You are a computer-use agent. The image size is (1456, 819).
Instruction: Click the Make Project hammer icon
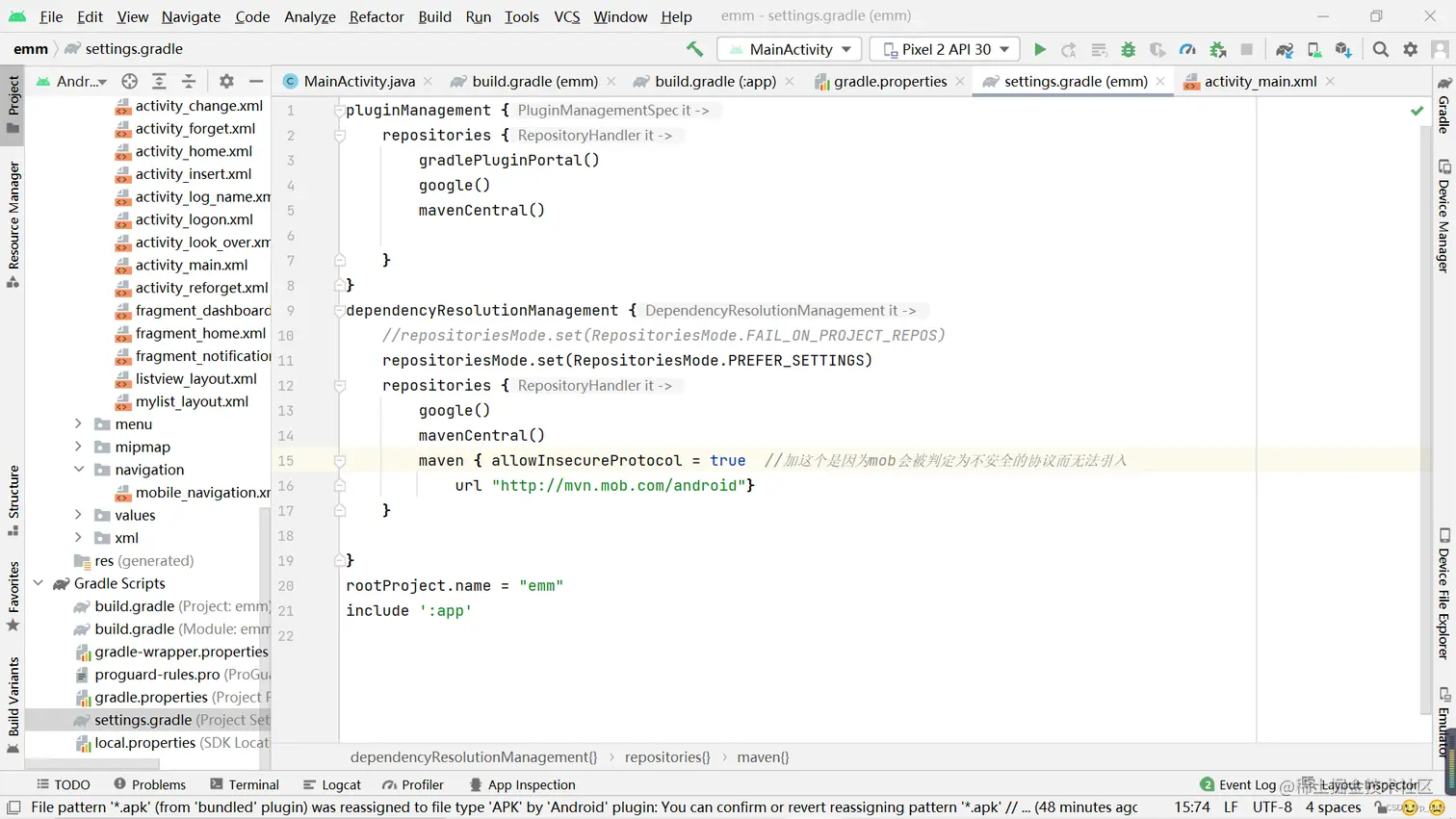click(x=694, y=49)
